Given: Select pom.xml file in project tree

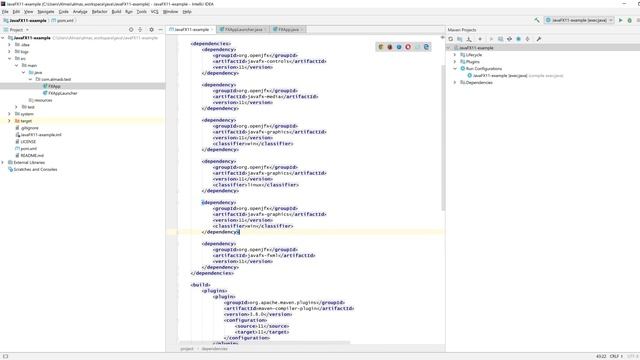Looking at the screenshot, I should click(x=25, y=149).
